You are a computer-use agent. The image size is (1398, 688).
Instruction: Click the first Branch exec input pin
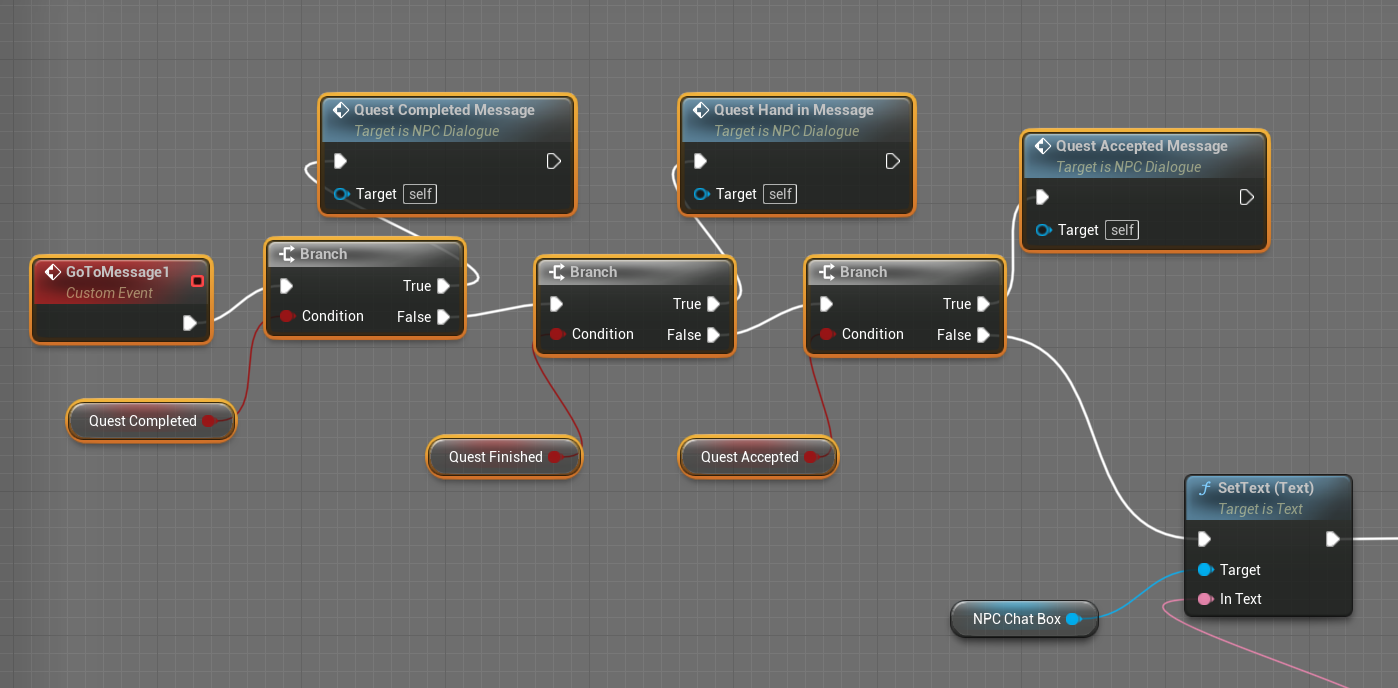(x=287, y=286)
